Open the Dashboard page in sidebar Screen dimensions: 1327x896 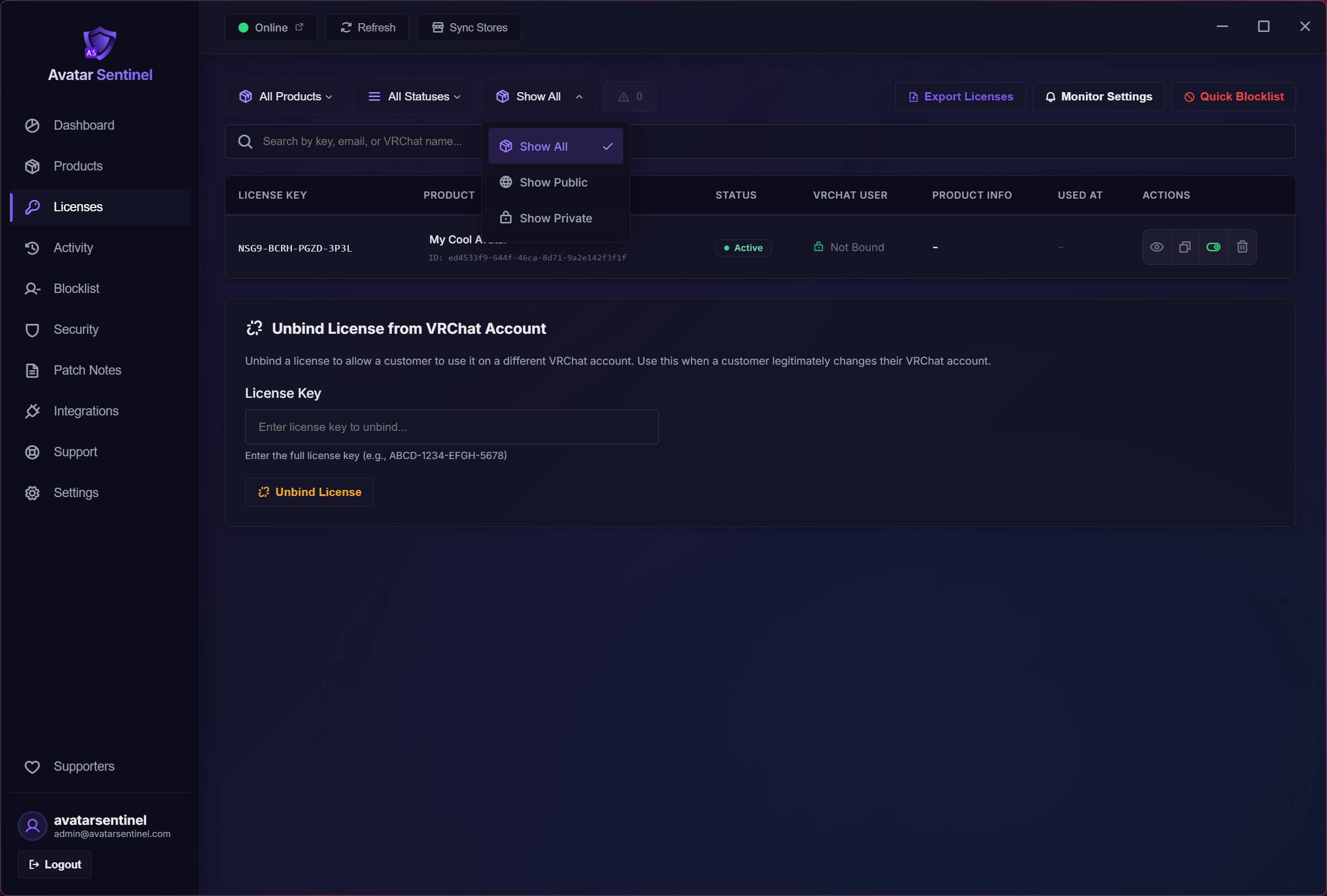click(100, 125)
